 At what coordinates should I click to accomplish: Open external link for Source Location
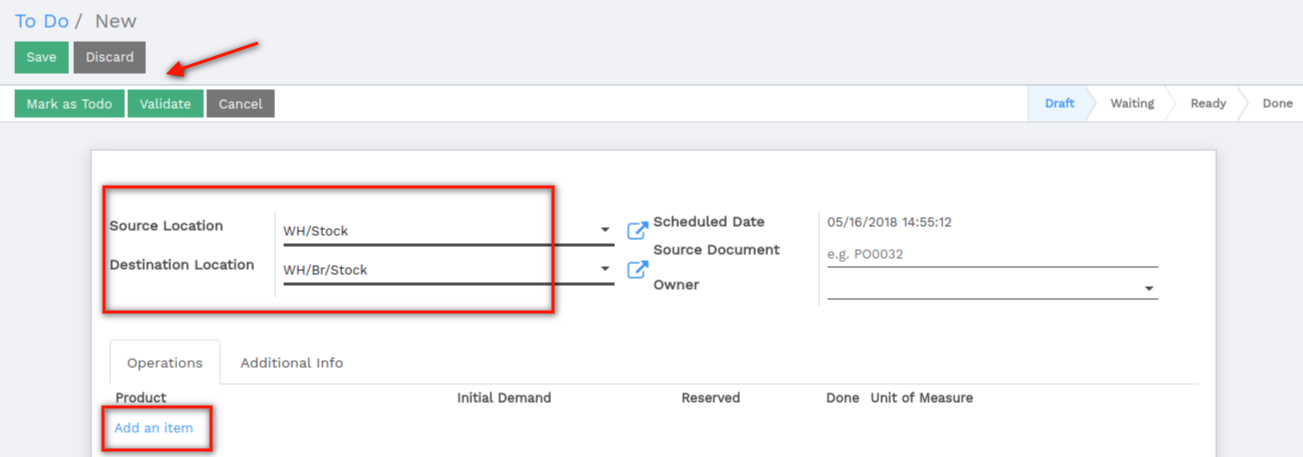637,231
